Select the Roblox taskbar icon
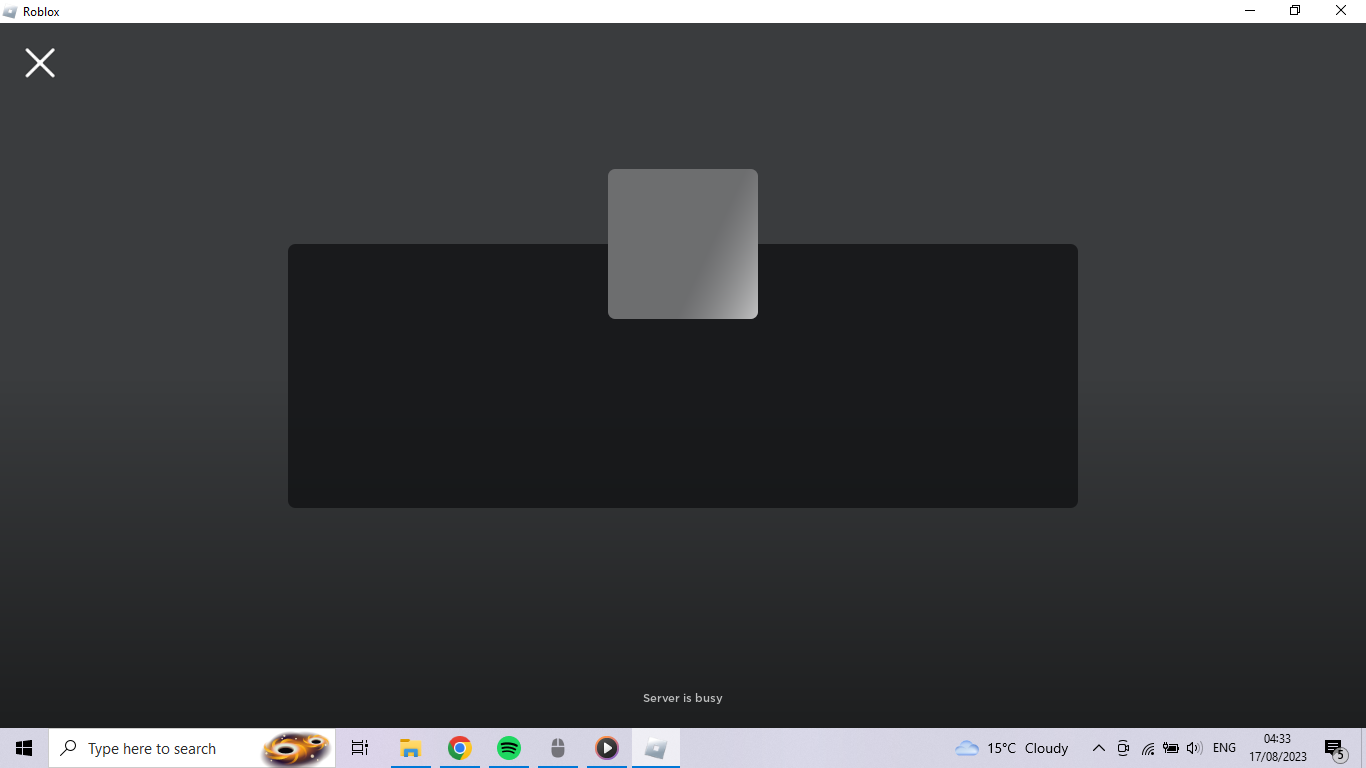Screen dimensions: 1366x768 pyautogui.click(x=656, y=748)
